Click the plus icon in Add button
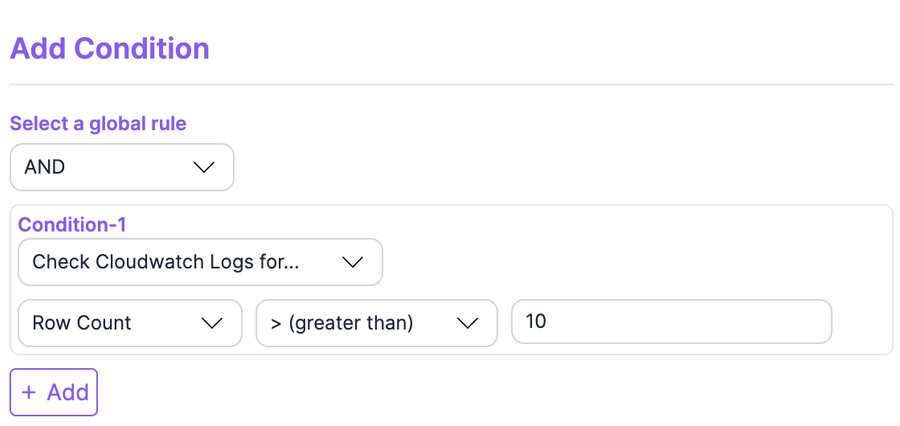 29,392
